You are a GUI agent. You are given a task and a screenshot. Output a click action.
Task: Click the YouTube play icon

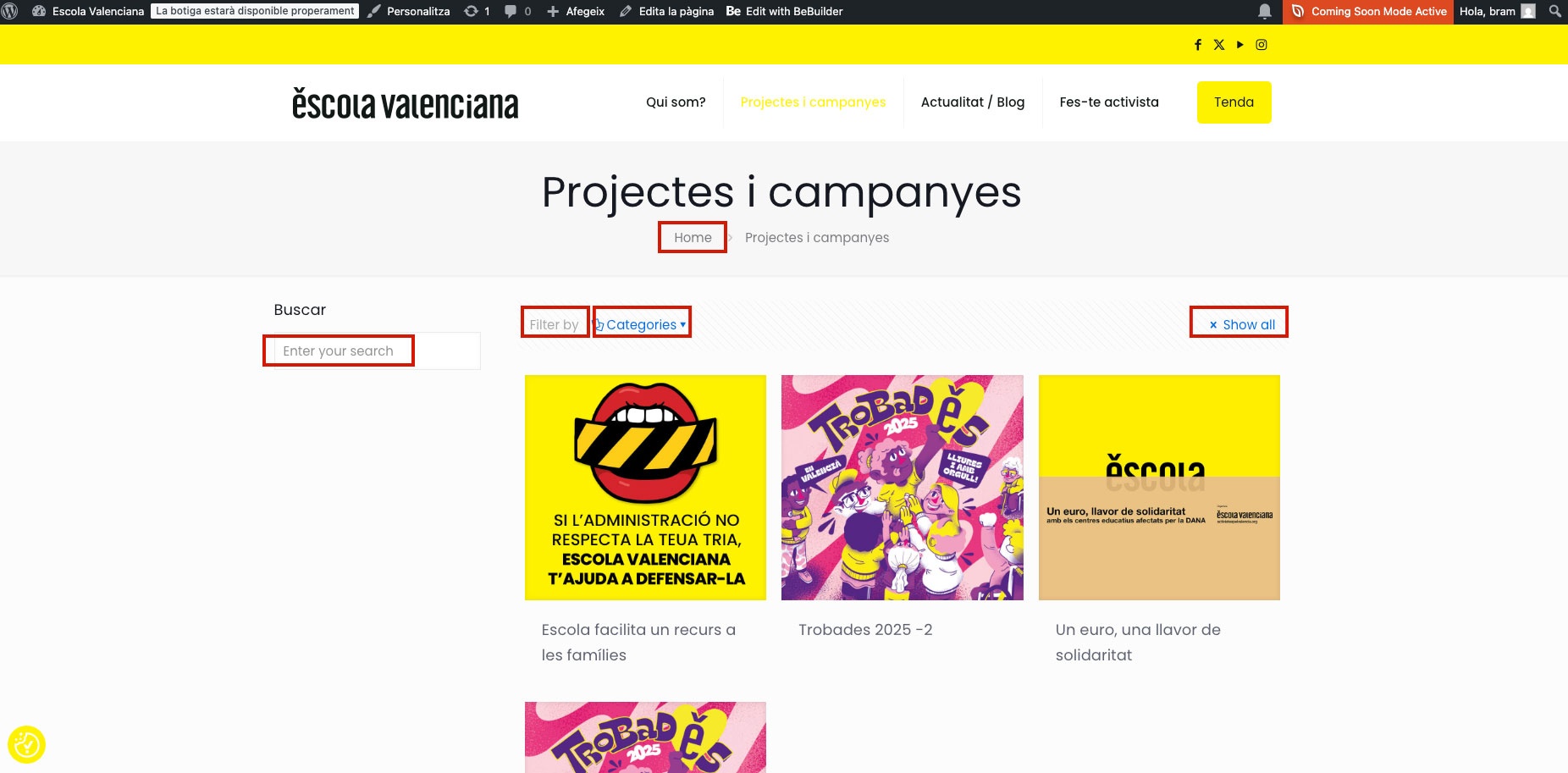(x=1240, y=45)
